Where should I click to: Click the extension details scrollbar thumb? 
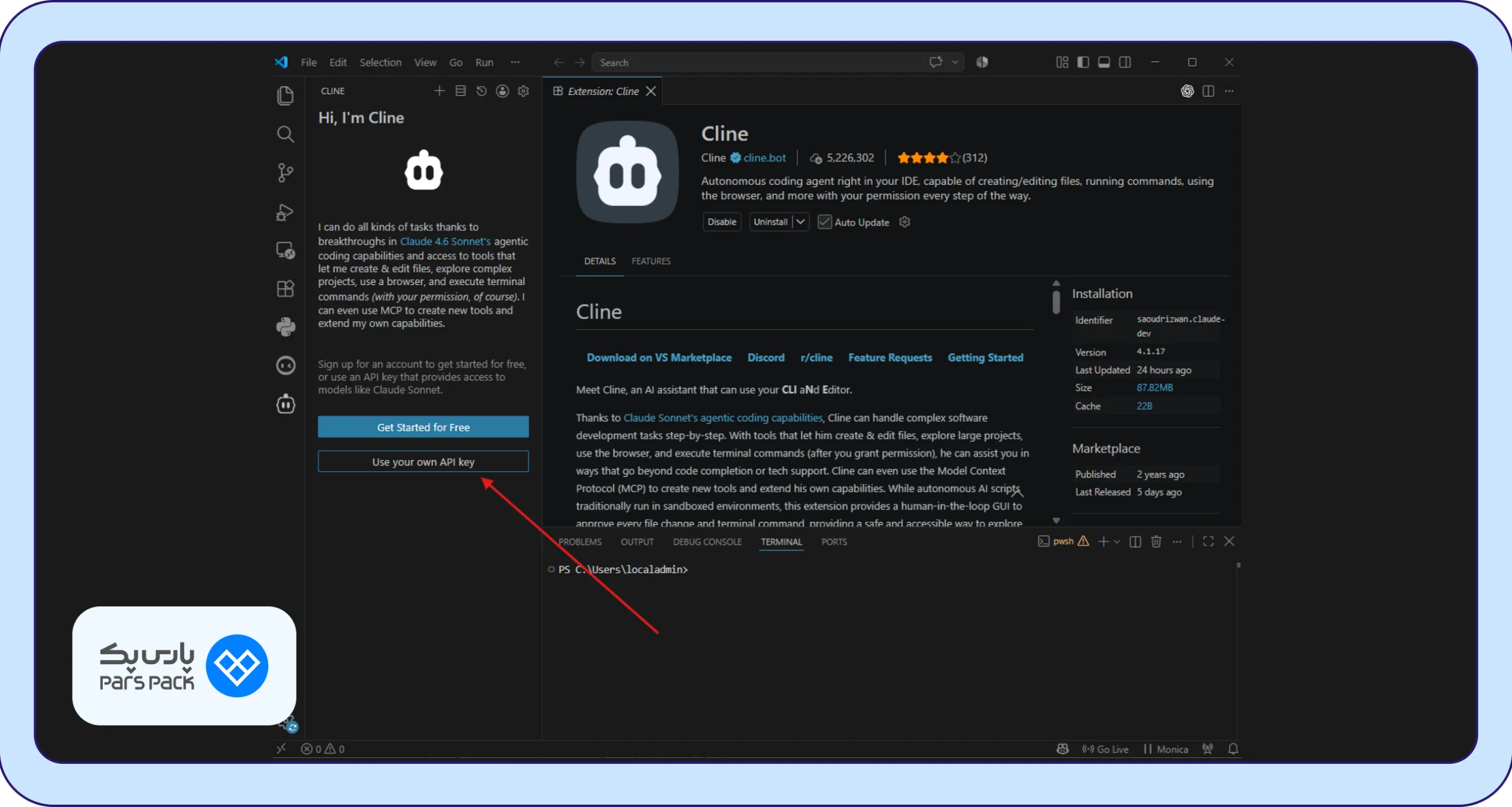[1056, 301]
